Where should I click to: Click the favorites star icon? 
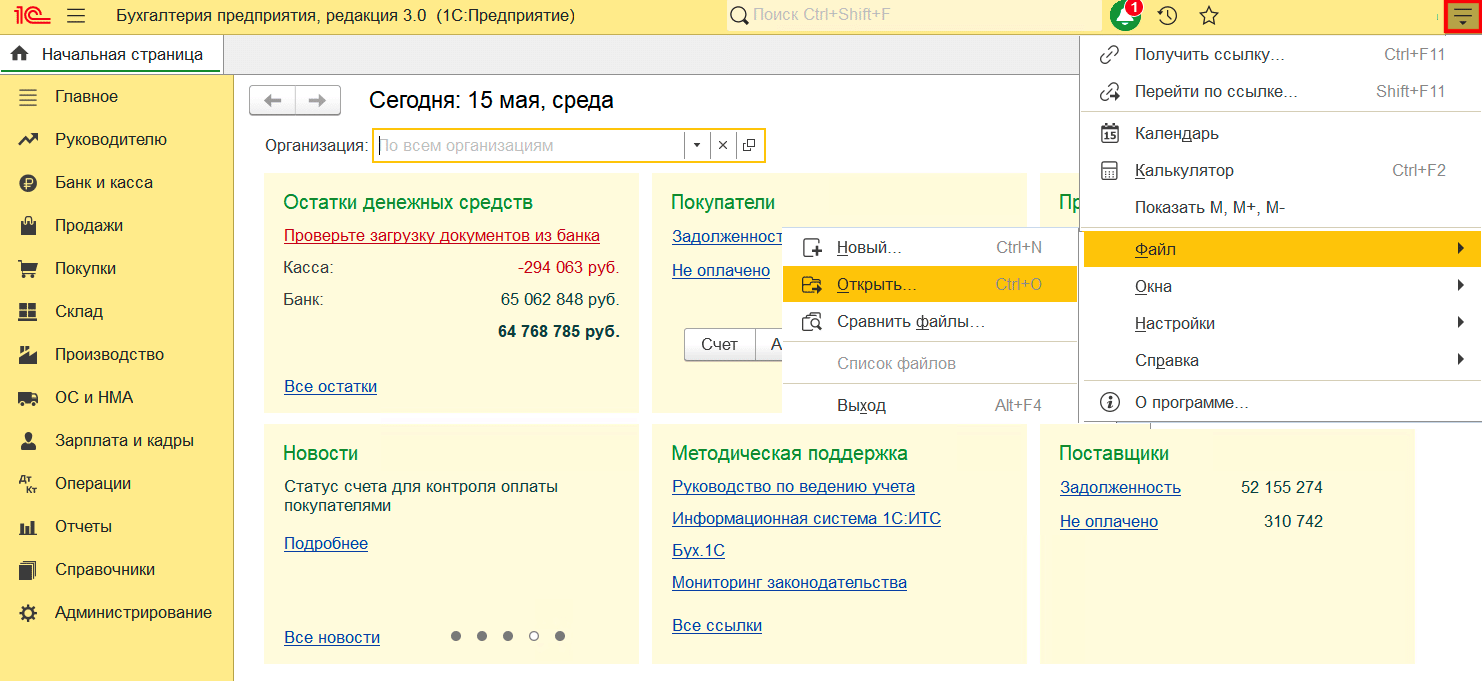click(x=1209, y=16)
